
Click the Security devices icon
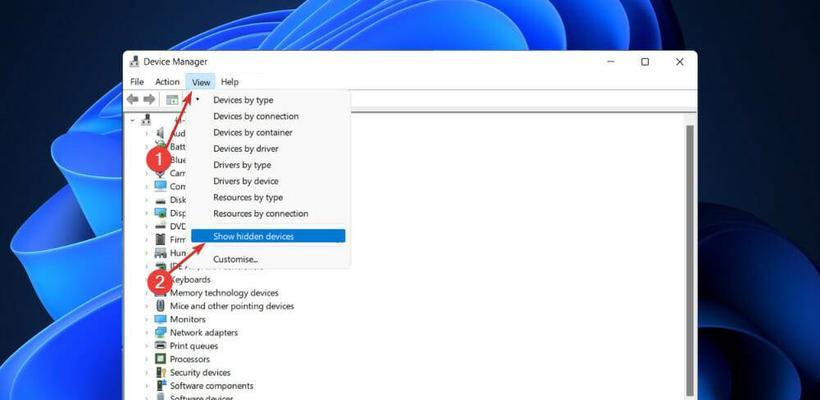pyautogui.click(x=161, y=372)
